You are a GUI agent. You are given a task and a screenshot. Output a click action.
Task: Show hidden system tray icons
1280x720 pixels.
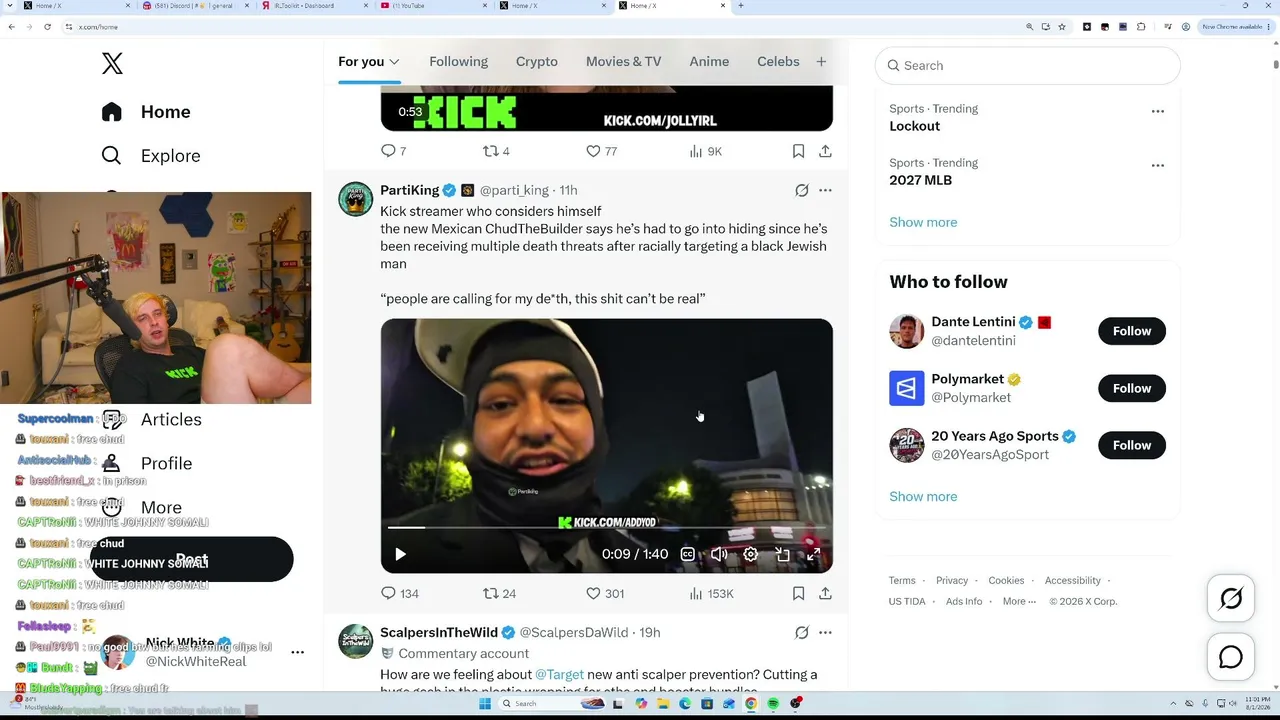click(x=1175, y=704)
